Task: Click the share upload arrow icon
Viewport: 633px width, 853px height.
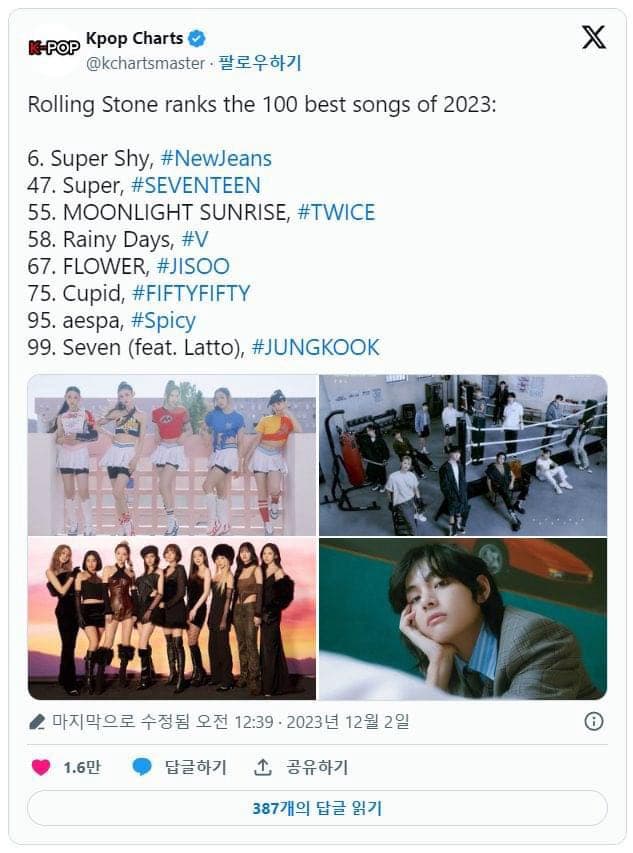Action: [x=263, y=767]
